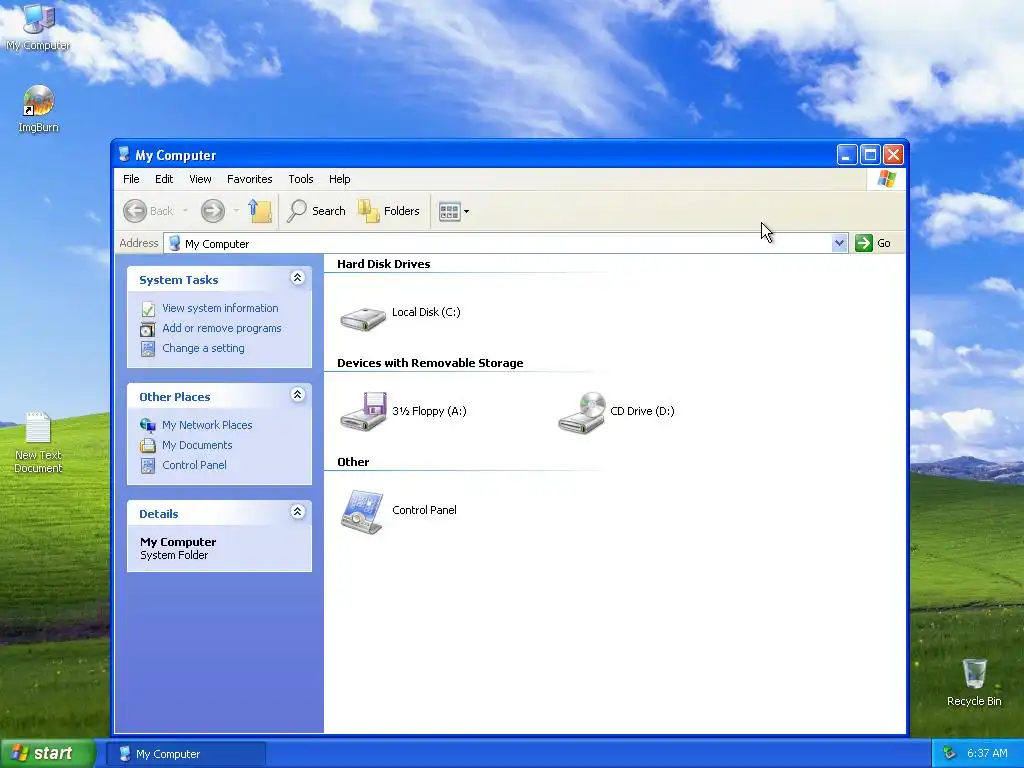Click the Views toolbar icon
The width and height of the screenshot is (1024, 768).
point(449,212)
